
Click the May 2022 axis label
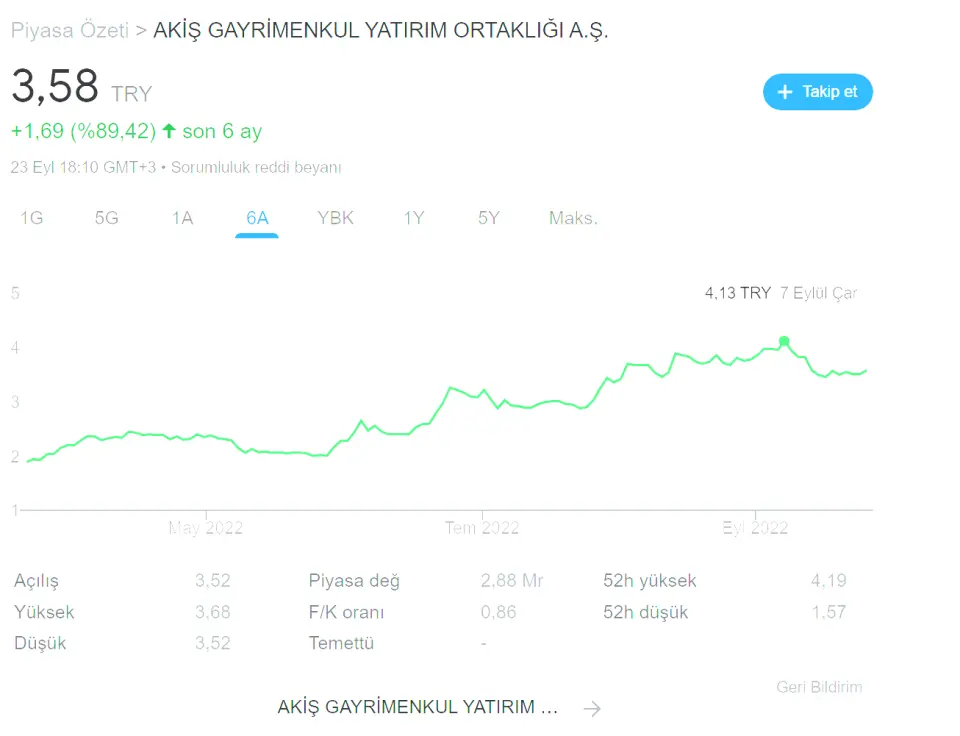[205, 528]
